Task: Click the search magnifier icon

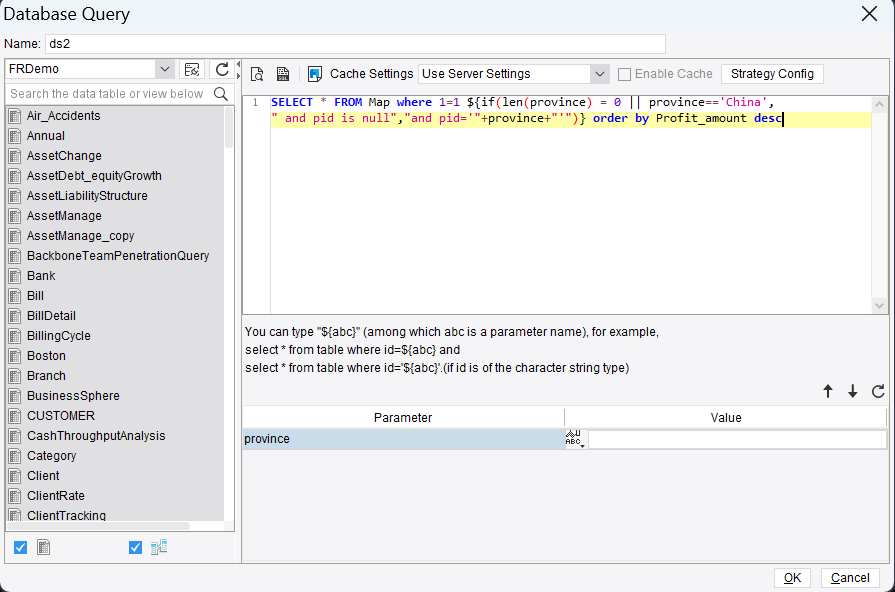Action: [x=221, y=94]
